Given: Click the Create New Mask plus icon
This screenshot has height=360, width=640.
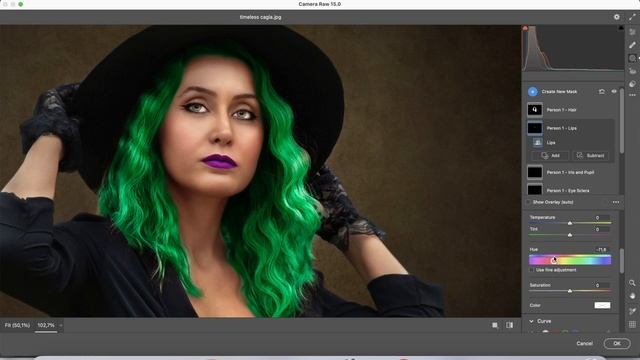Looking at the screenshot, I should [x=533, y=91].
